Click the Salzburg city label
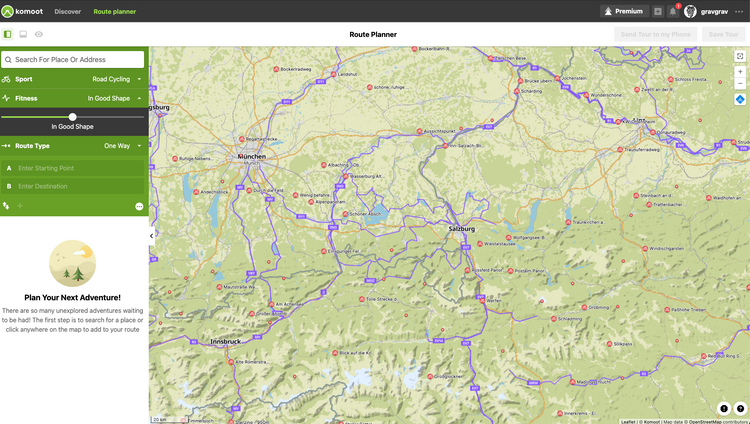 [x=462, y=229]
